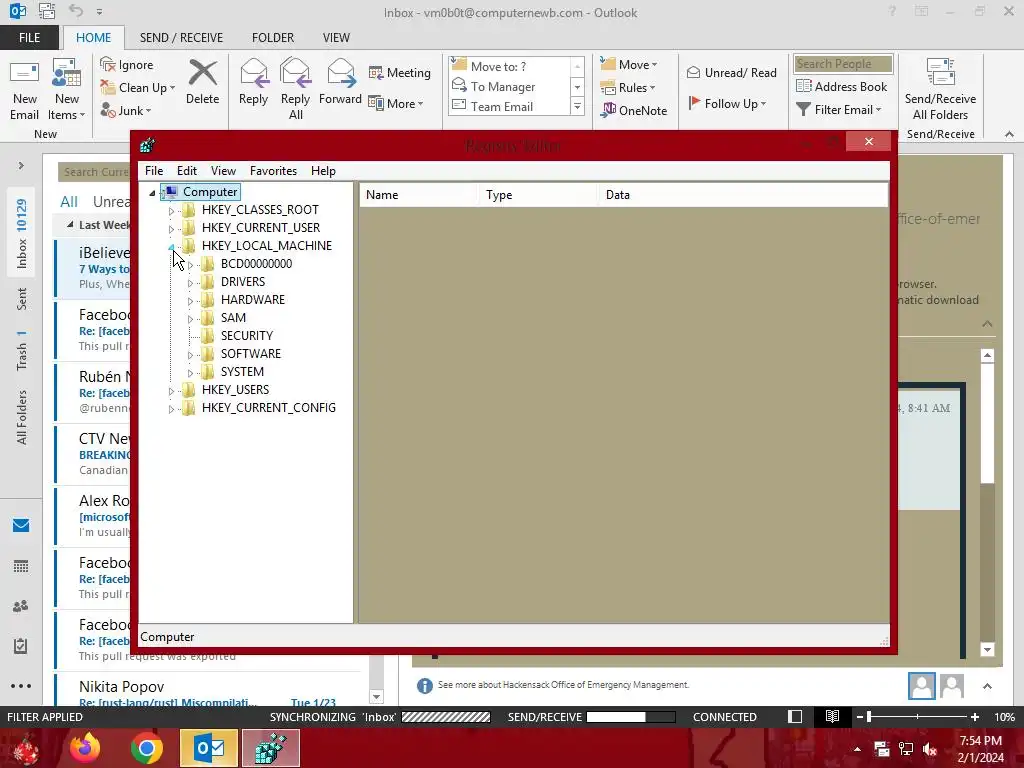Click the zoom slider in status bar
This screenshot has width=1024, height=768.
click(917, 717)
